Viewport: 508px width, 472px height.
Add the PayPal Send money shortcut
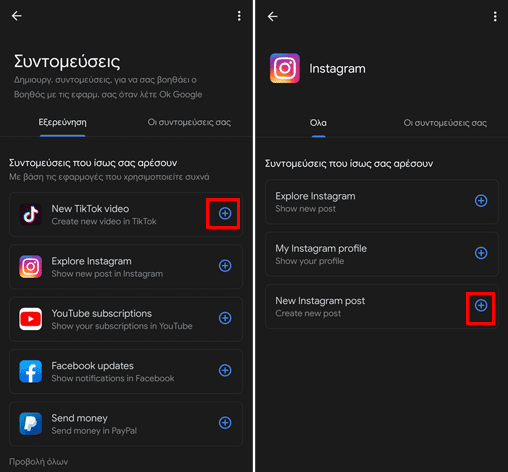click(225, 423)
